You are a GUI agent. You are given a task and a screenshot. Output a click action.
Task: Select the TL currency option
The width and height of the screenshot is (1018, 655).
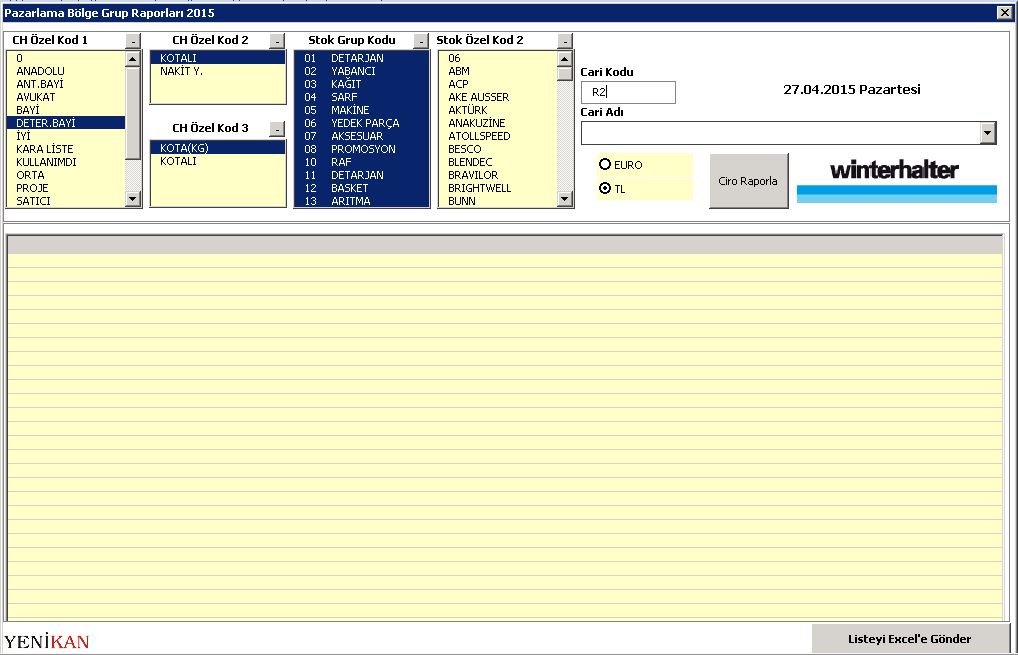click(x=605, y=188)
